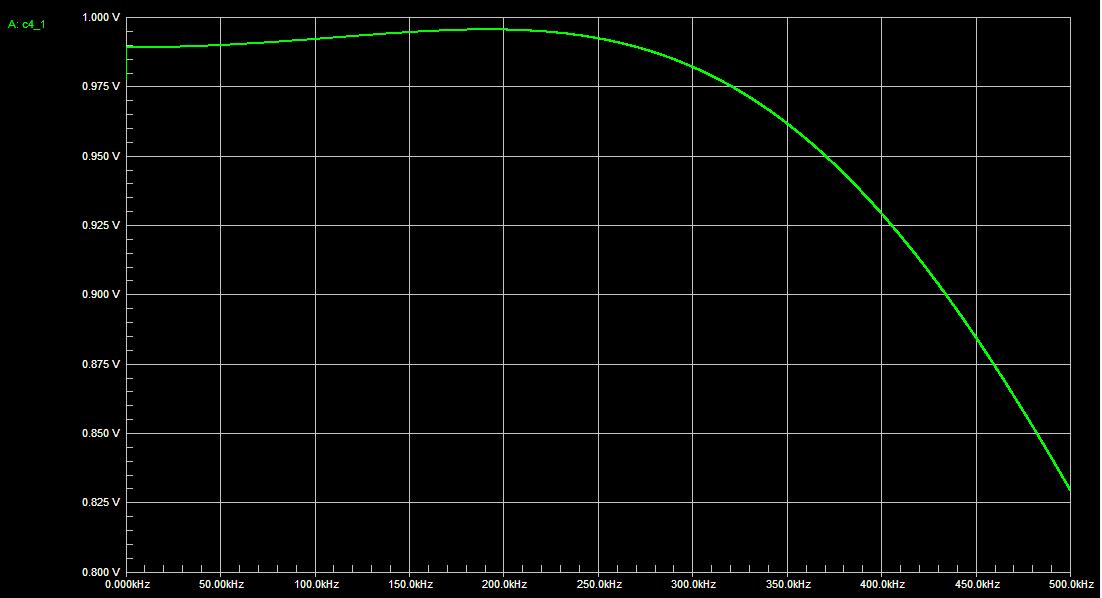Screen dimensions: 1102x598
Task: Click the 0.925 V axis label
Action: 101,224
